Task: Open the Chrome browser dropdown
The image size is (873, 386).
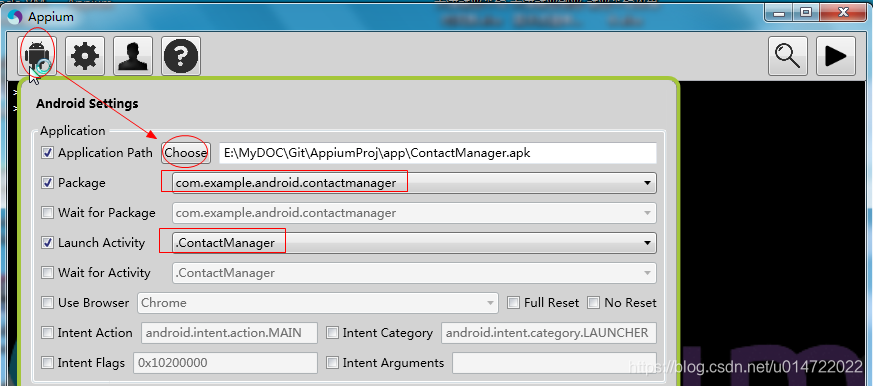Action: point(317,303)
